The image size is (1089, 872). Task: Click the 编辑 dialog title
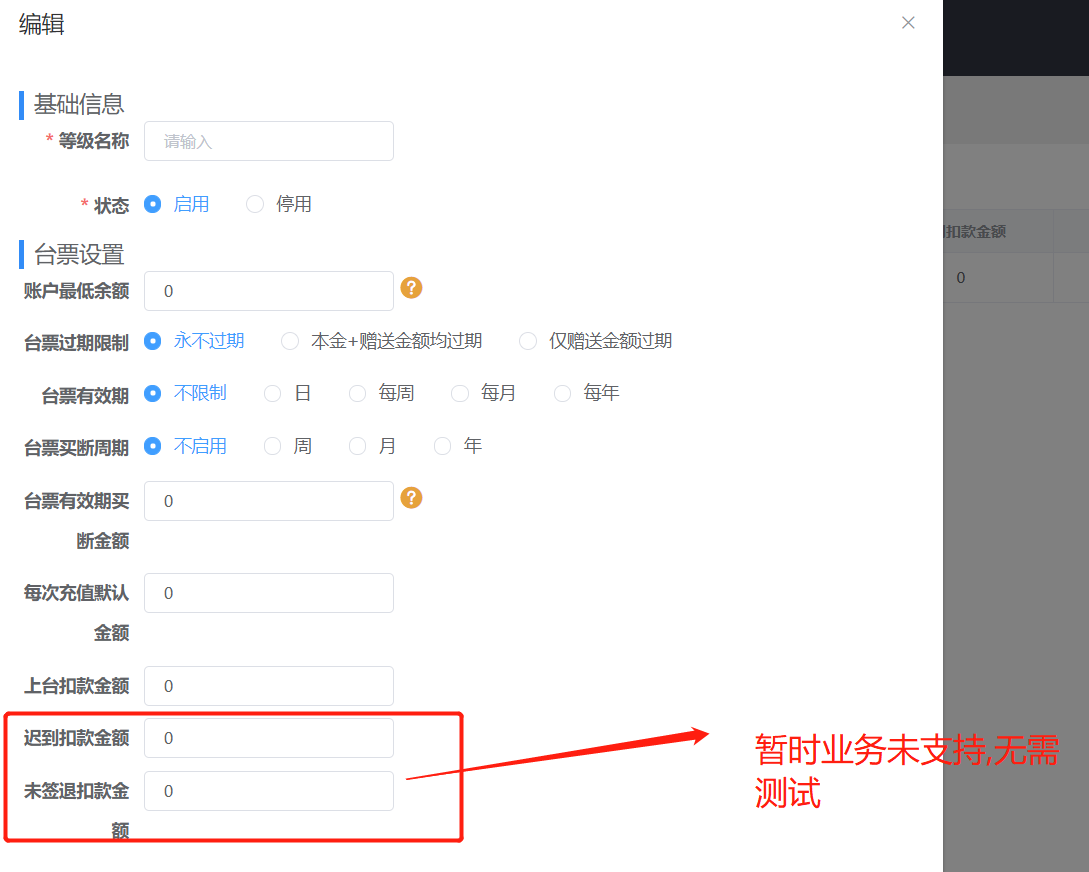42,24
